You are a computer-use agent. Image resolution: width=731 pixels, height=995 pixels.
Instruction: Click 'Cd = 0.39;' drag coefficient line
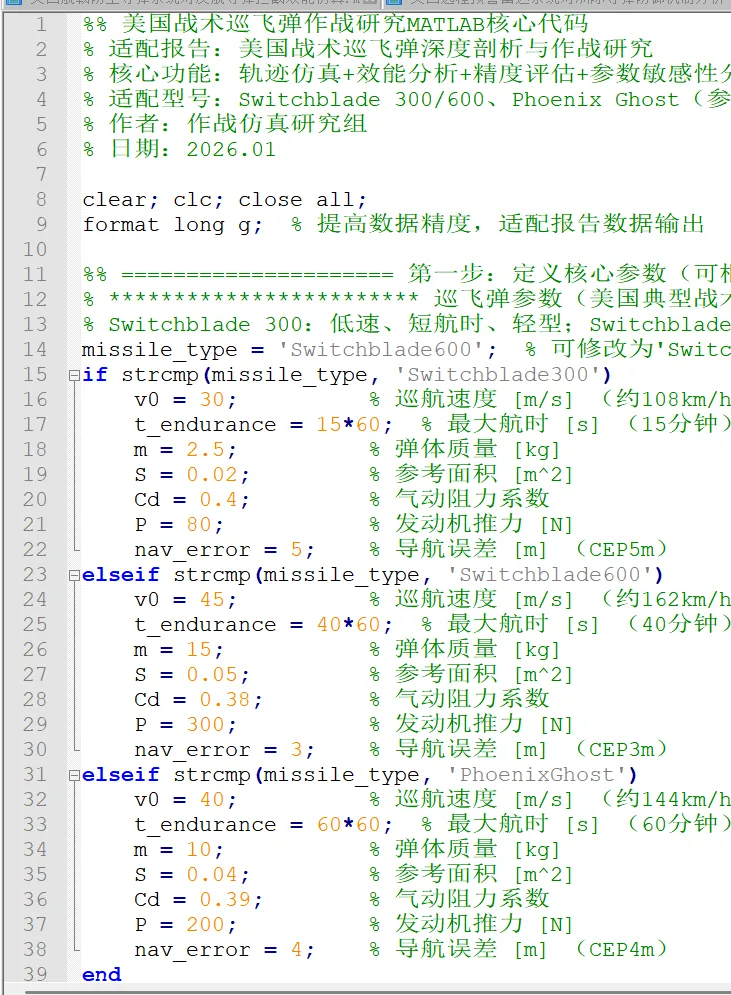(198, 900)
